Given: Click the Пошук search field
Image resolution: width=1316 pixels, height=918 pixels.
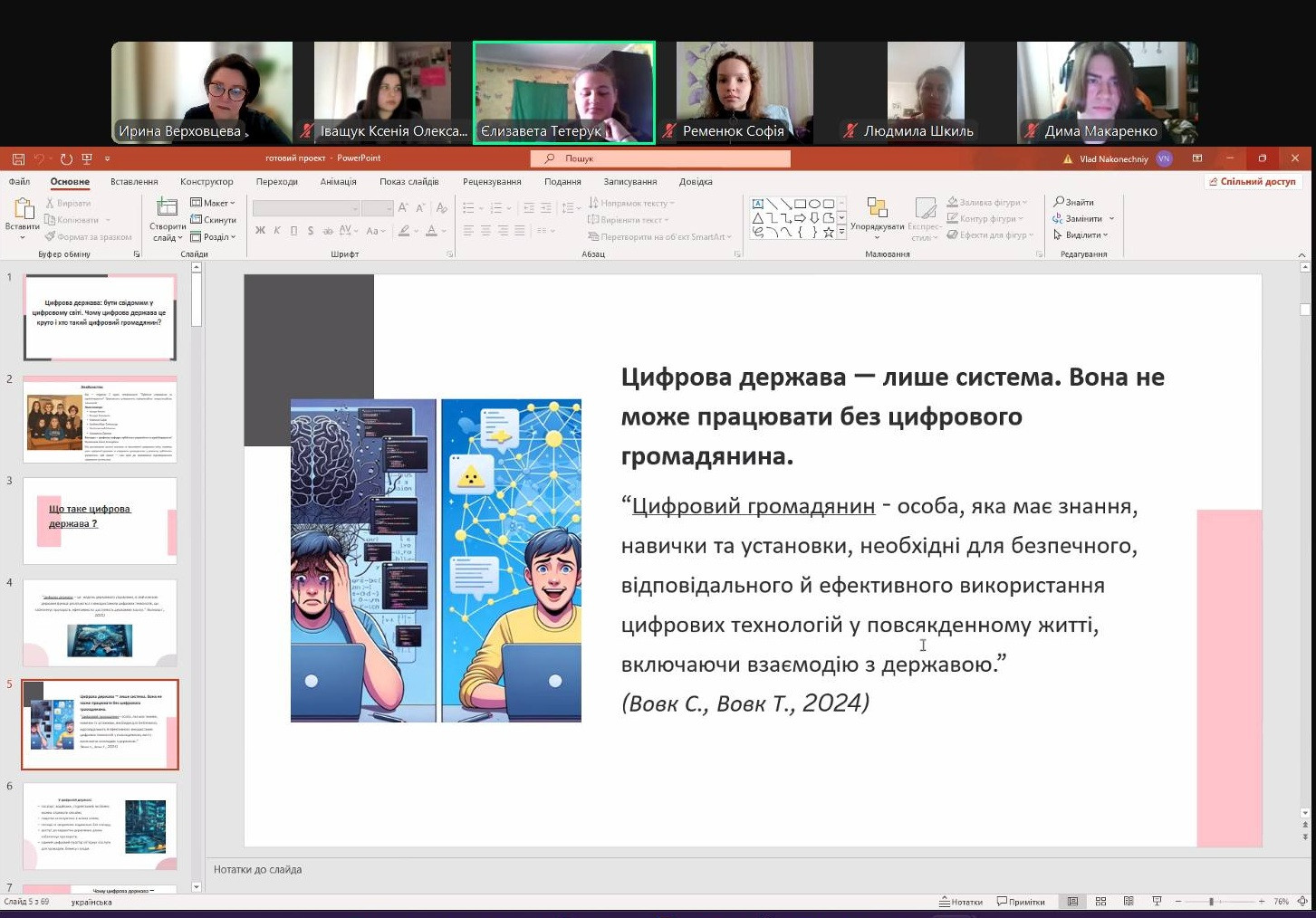Looking at the screenshot, I should coord(660,158).
